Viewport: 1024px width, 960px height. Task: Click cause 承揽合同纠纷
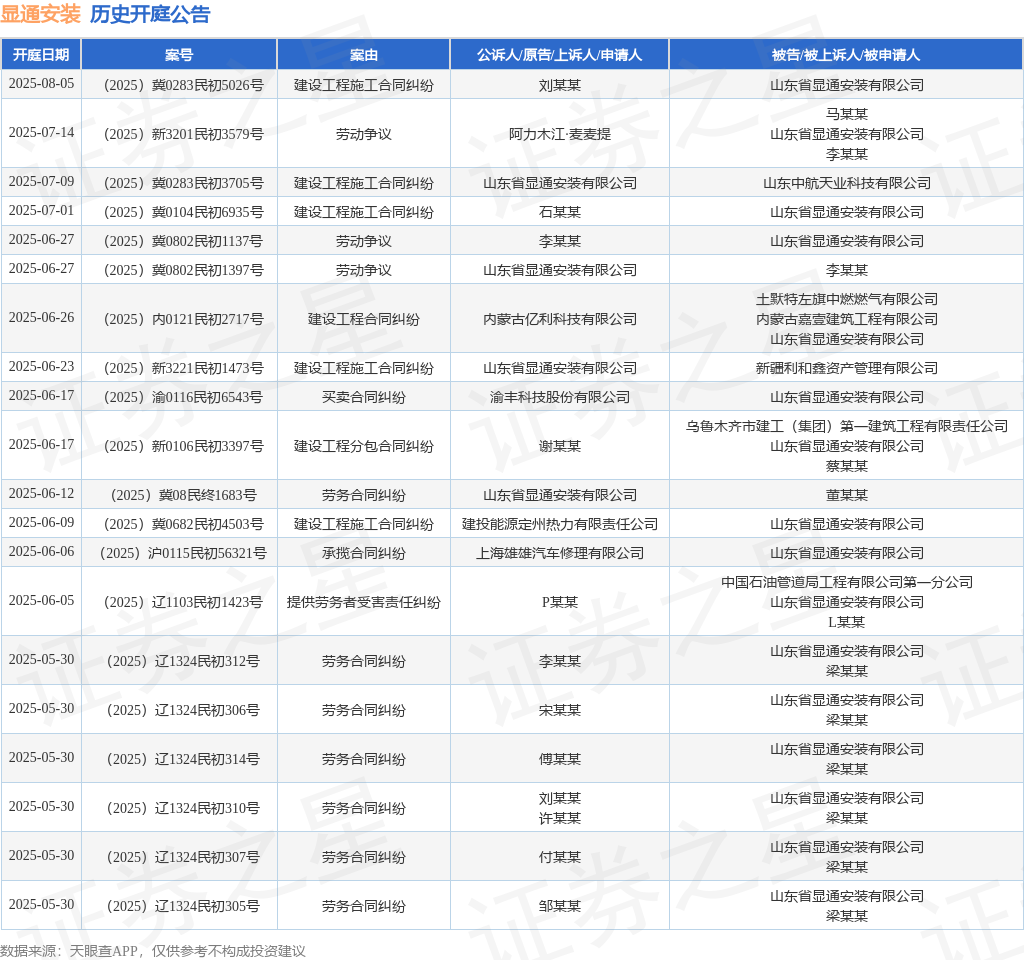pos(364,553)
